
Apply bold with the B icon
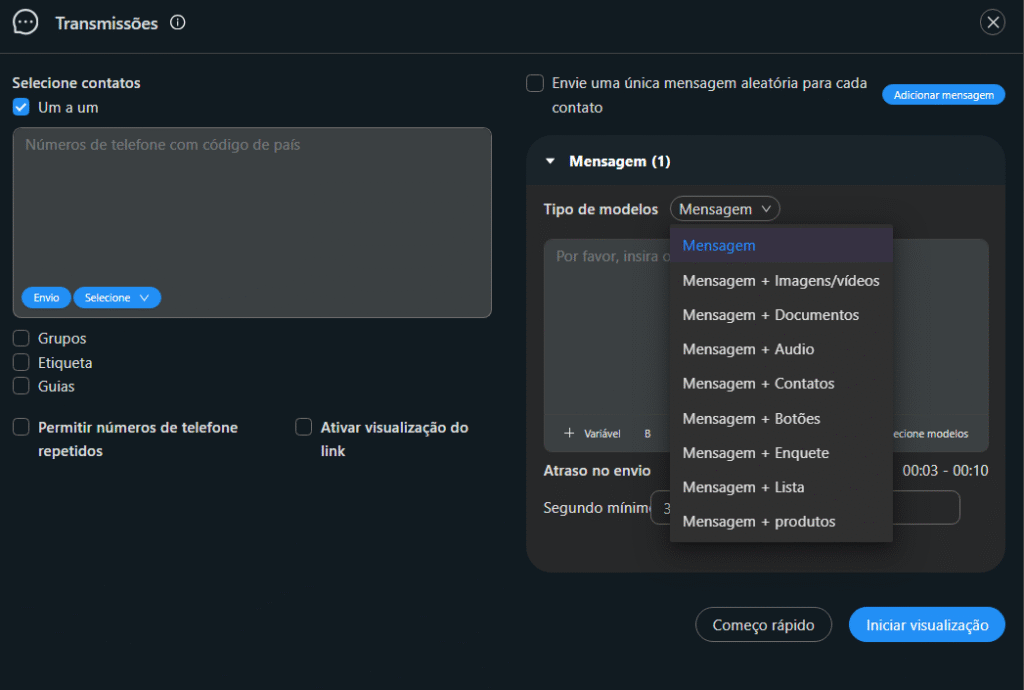pos(648,434)
